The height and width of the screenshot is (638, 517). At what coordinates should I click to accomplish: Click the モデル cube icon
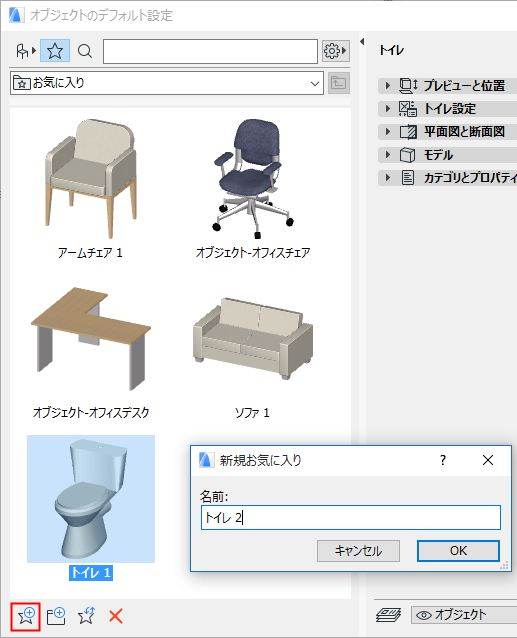[x=408, y=155]
